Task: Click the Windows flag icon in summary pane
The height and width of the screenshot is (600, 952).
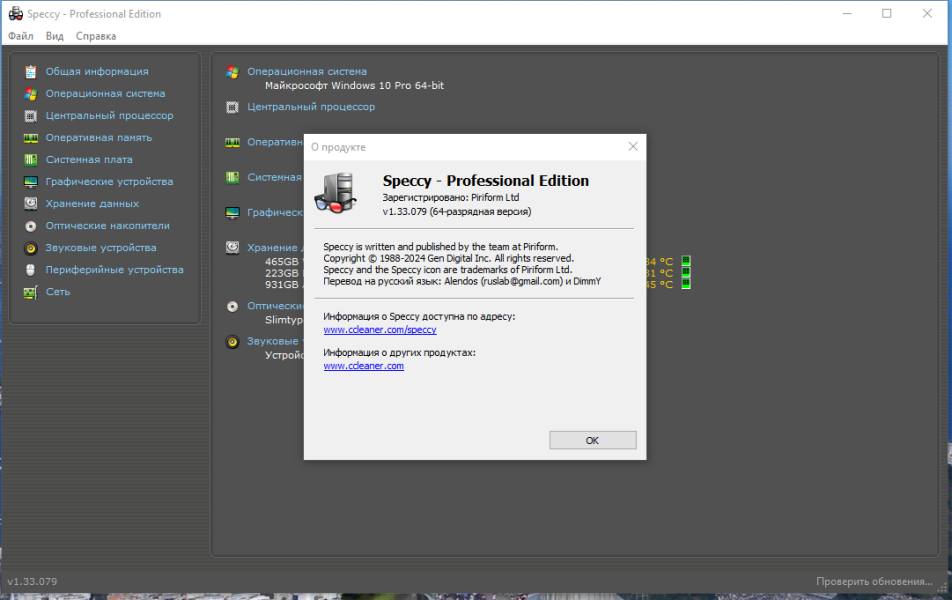Action: point(233,72)
